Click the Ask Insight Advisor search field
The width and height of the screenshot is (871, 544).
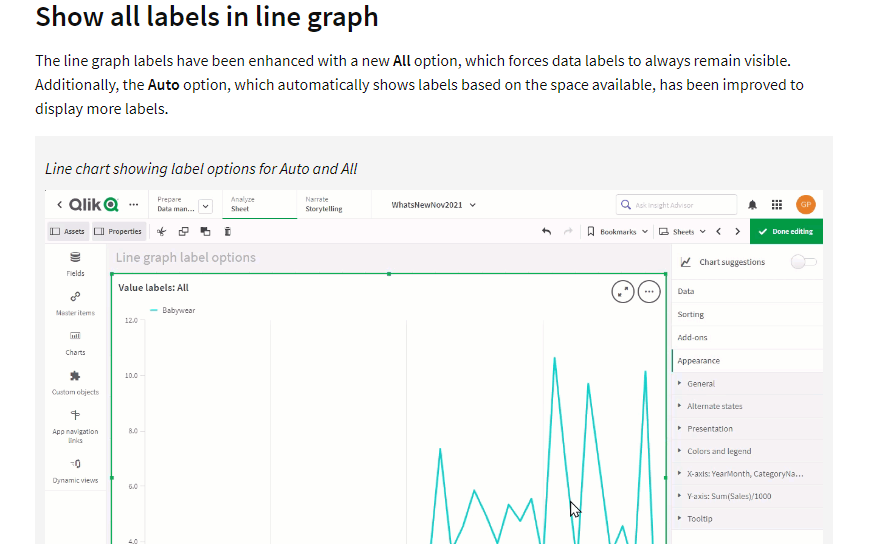[x=676, y=204]
